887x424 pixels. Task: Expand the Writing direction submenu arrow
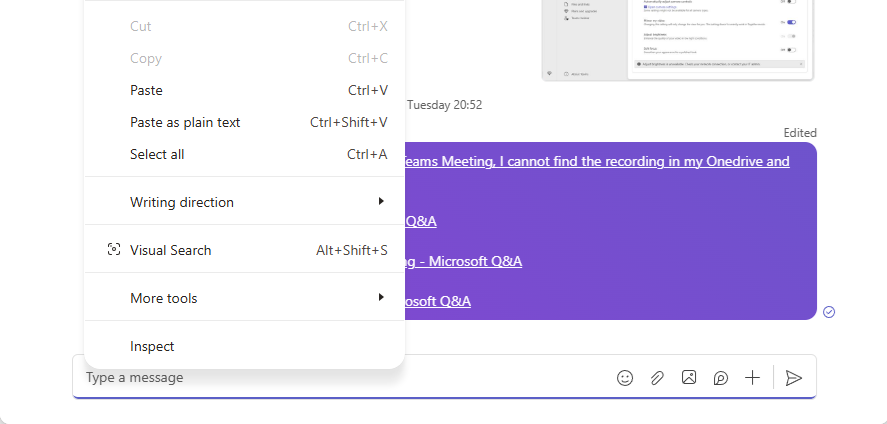pos(381,201)
